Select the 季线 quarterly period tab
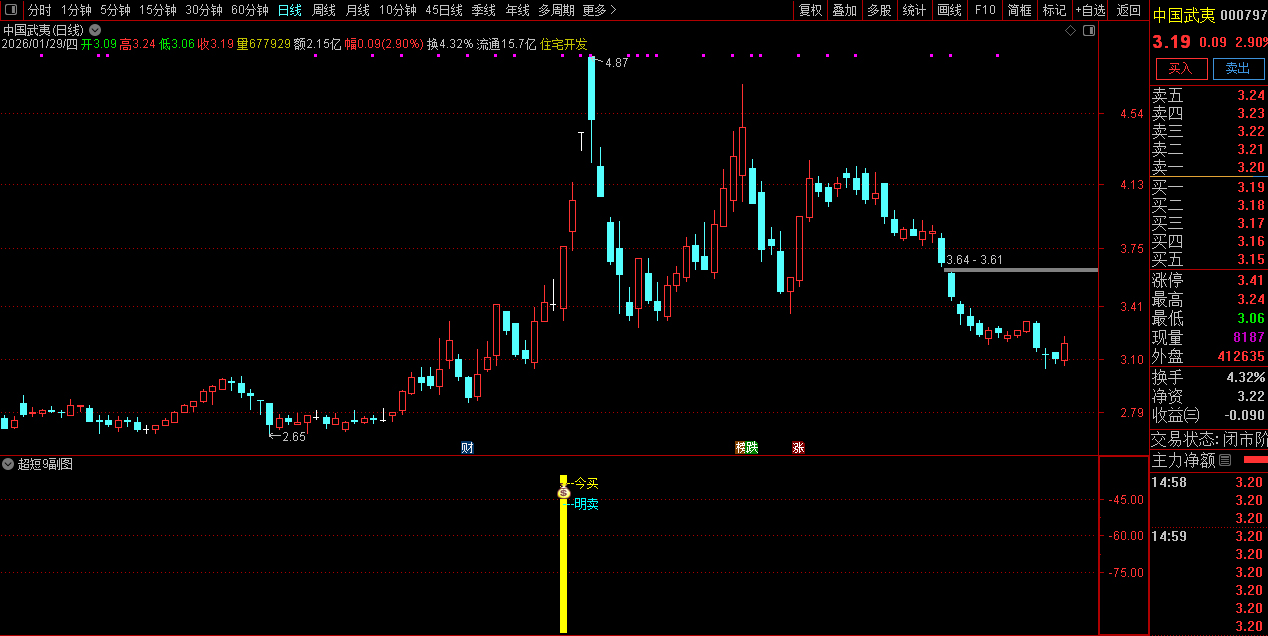Viewport: 1268px width, 636px height. [x=484, y=10]
